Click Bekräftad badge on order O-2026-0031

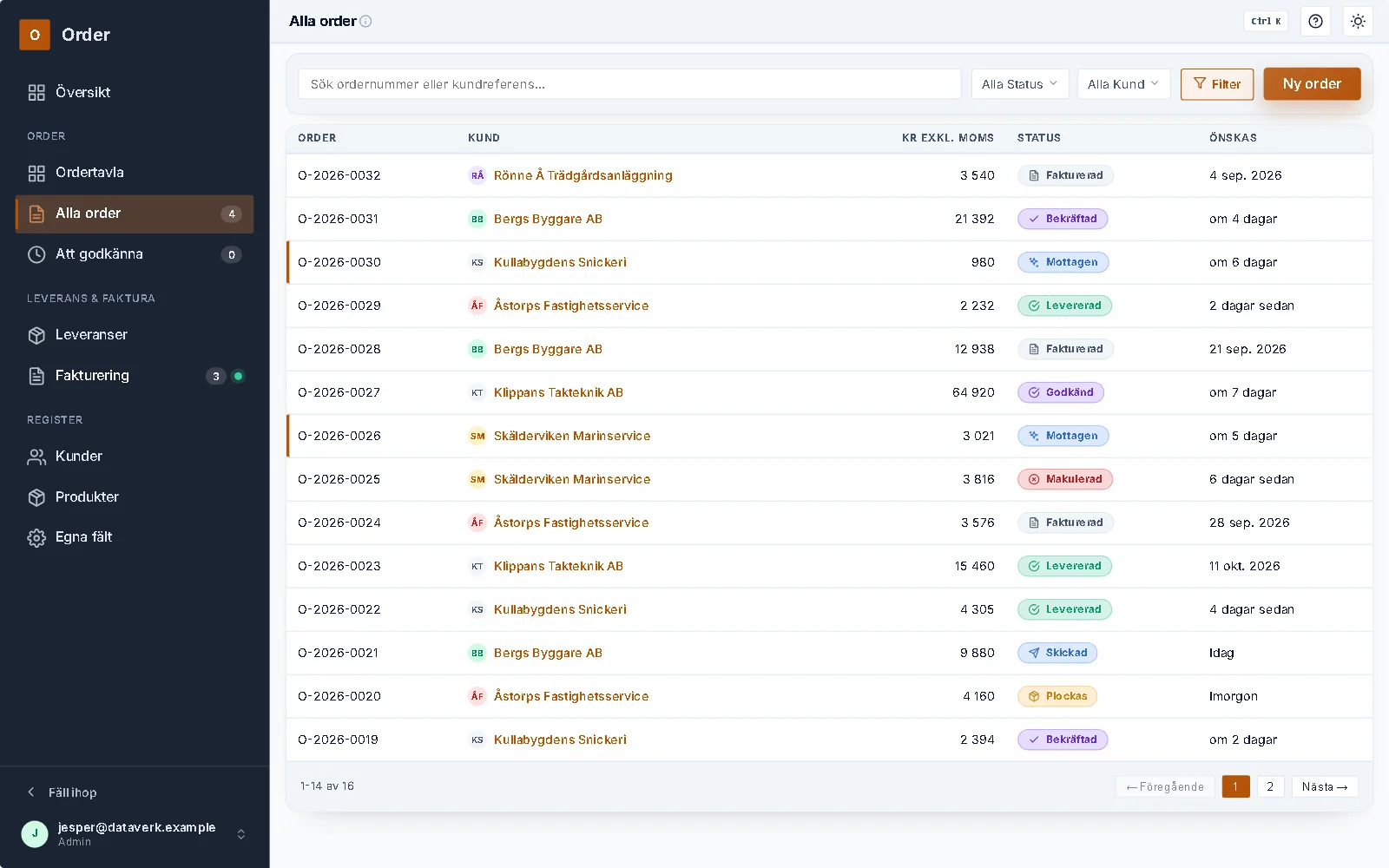(1063, 219)
